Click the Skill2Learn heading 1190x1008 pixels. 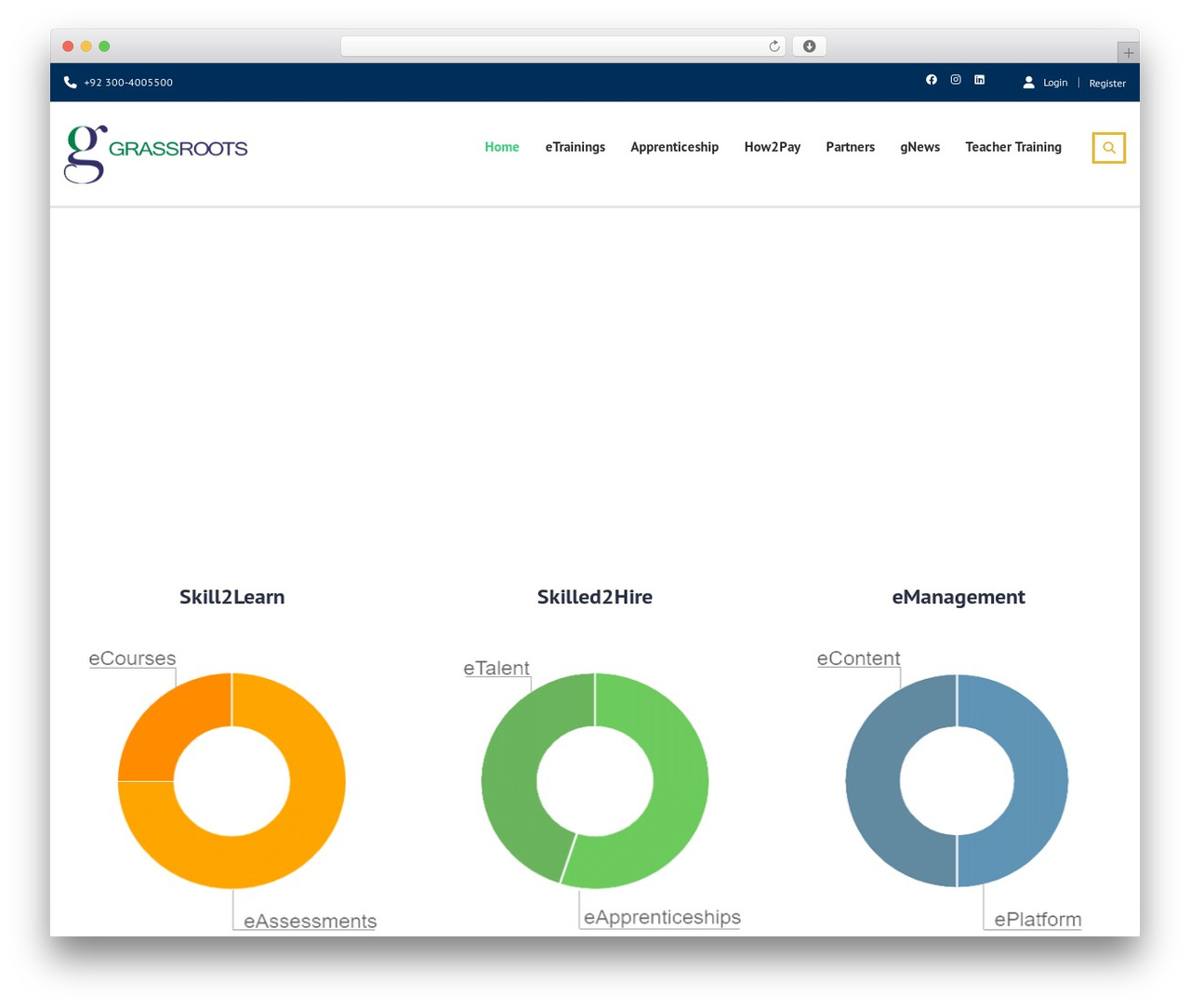(x=232, y=597)
